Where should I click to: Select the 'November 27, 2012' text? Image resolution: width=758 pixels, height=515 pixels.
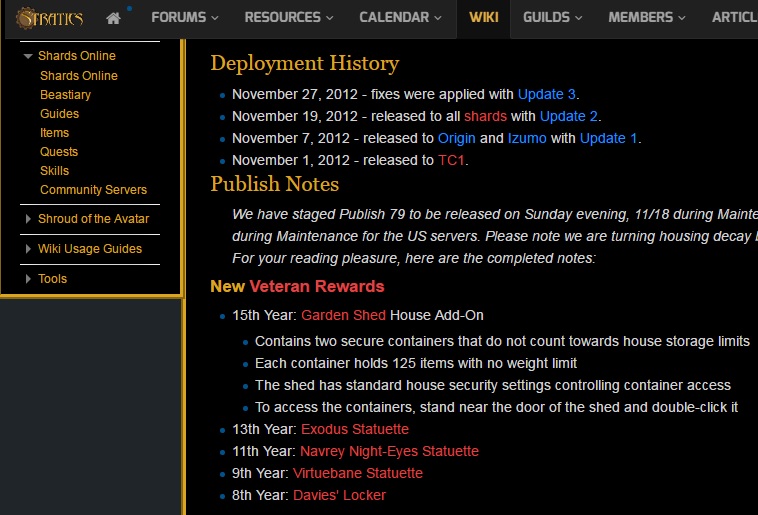pos(295,94)
